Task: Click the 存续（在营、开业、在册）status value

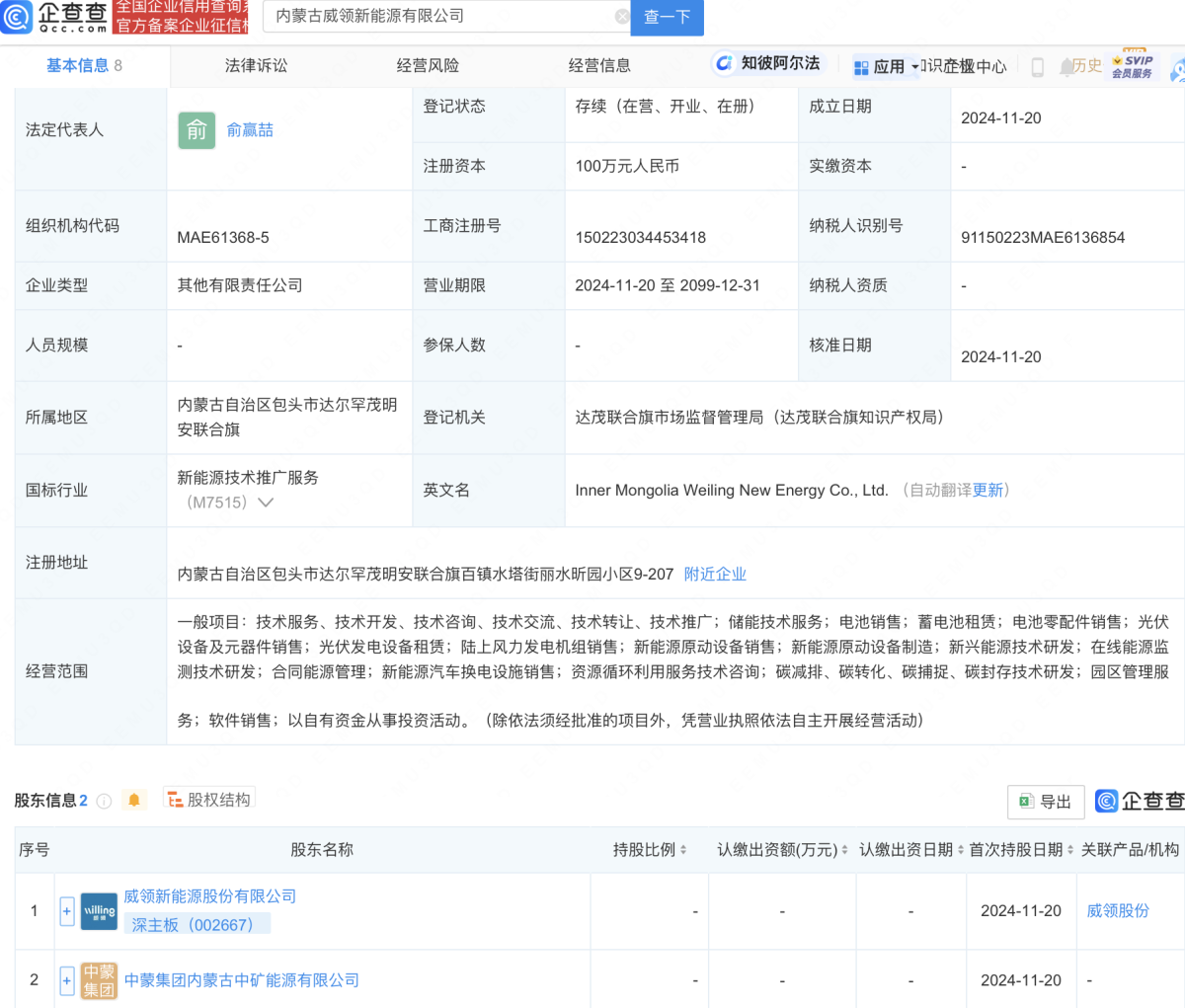Action: coord(665,107)
